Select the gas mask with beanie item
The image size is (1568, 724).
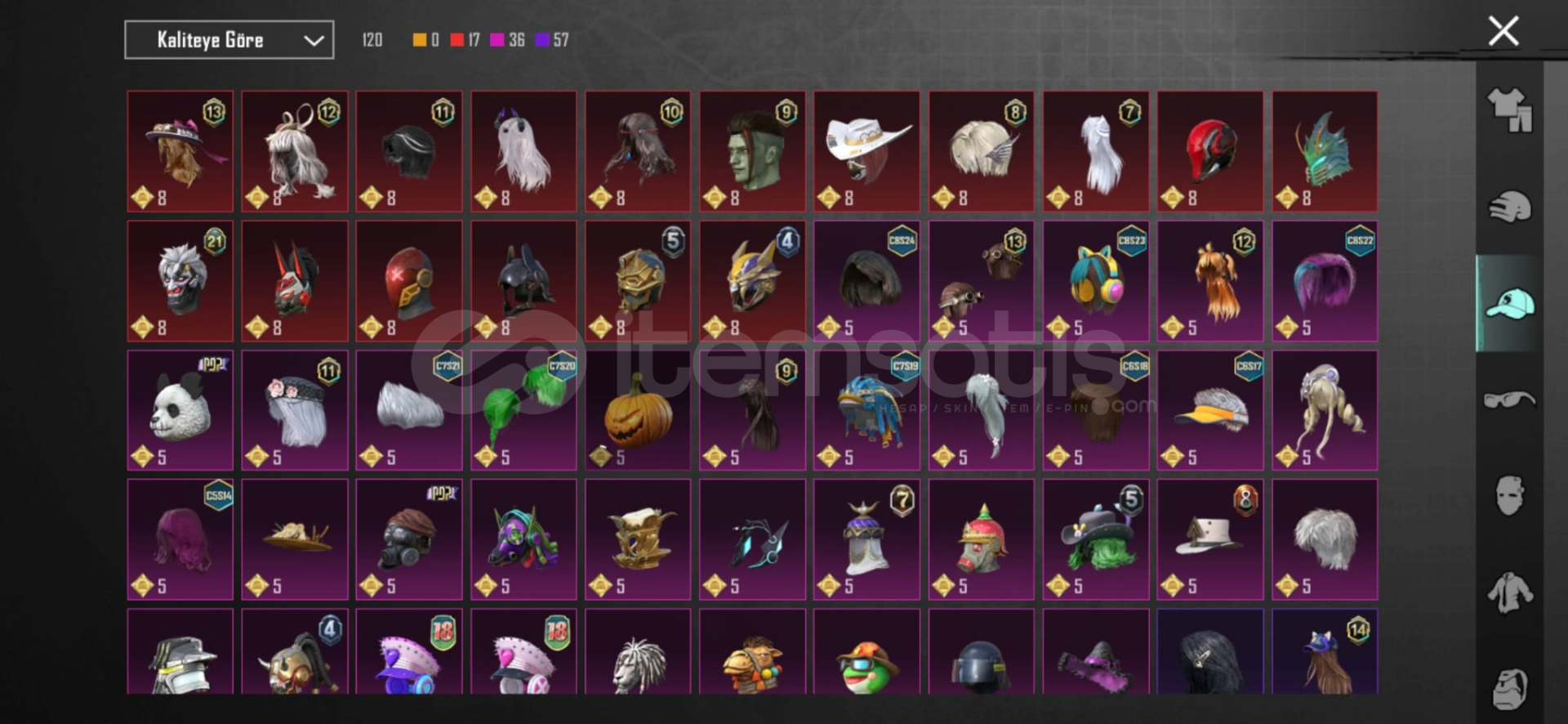[409, 539]
